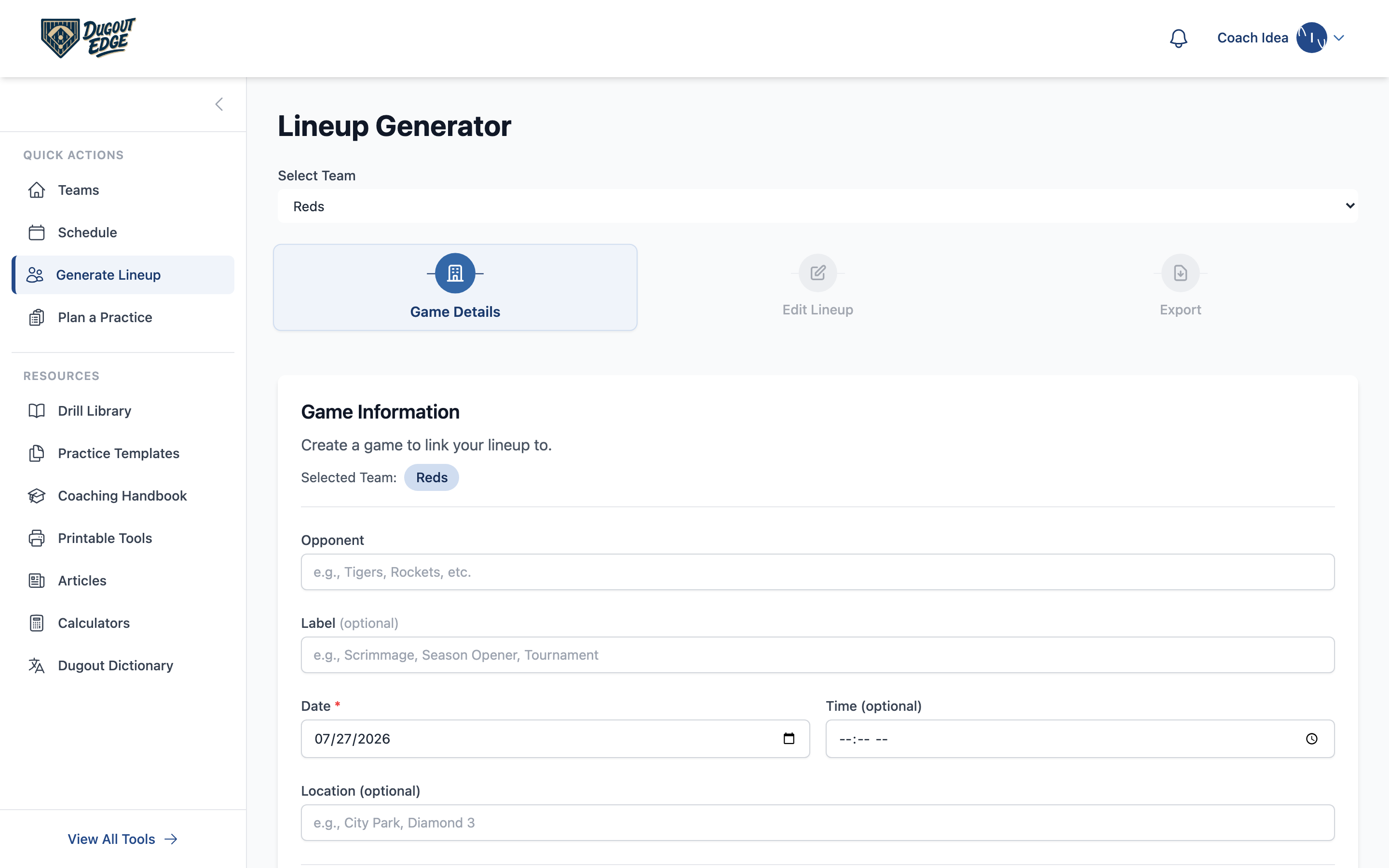Open Plan a Practice in the sidebar
Viewport: 1389px width, 868px height.
pos(123,317)
